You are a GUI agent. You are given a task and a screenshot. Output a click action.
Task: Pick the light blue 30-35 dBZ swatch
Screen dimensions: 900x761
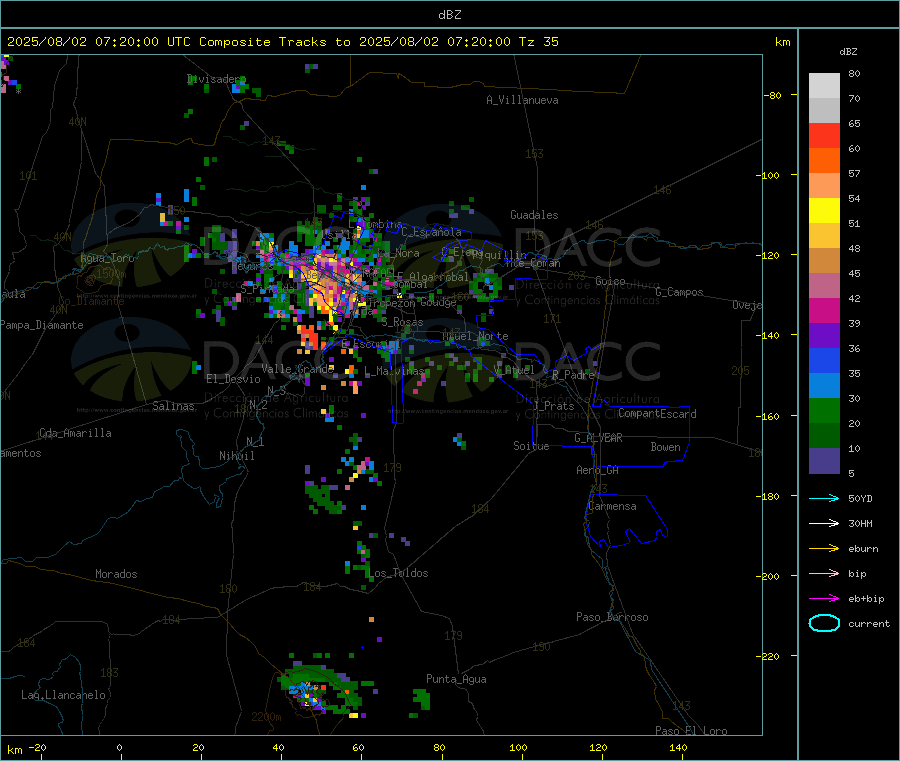coord(824,386)
